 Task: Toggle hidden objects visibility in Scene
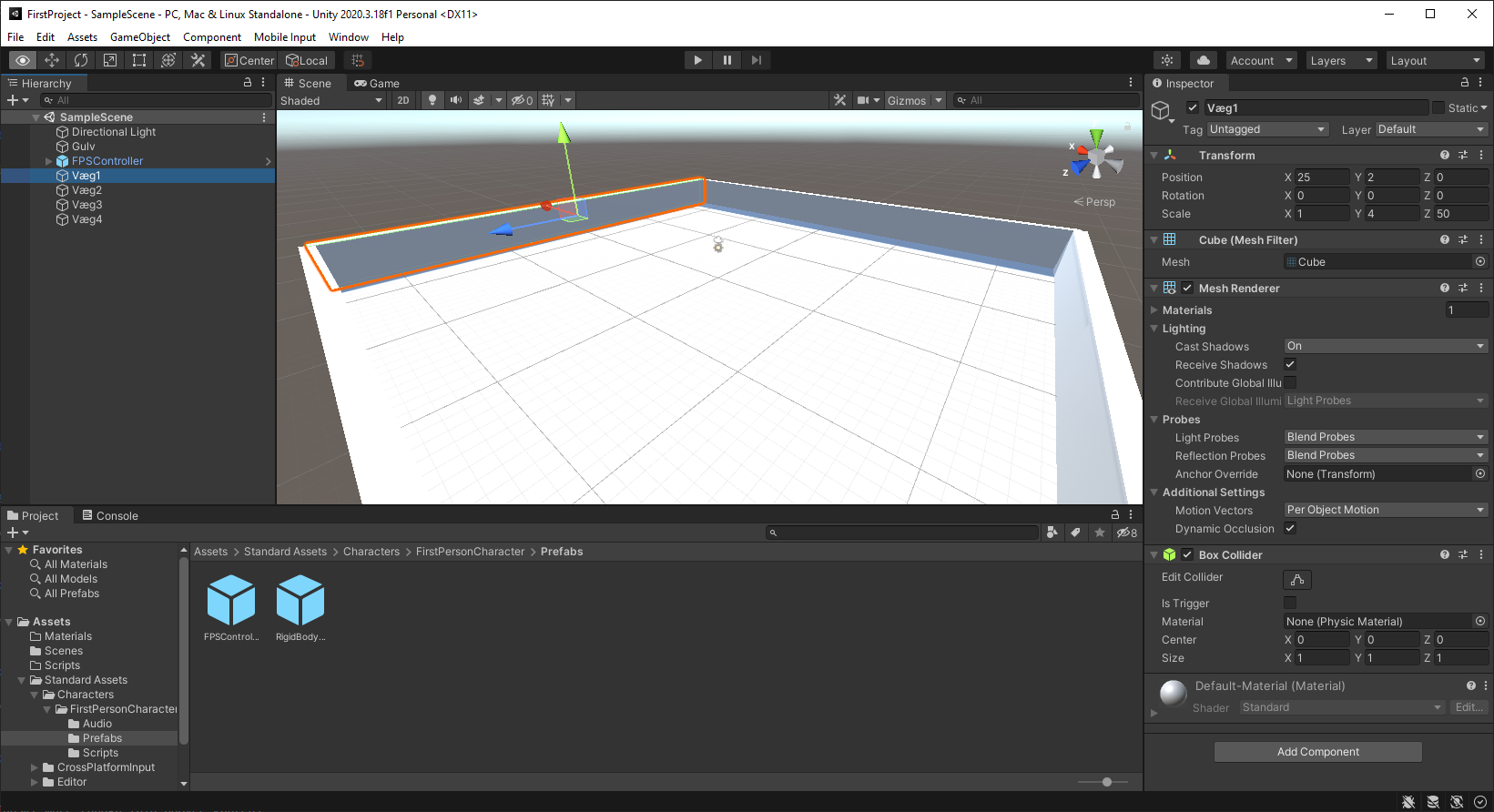point(522,100)
